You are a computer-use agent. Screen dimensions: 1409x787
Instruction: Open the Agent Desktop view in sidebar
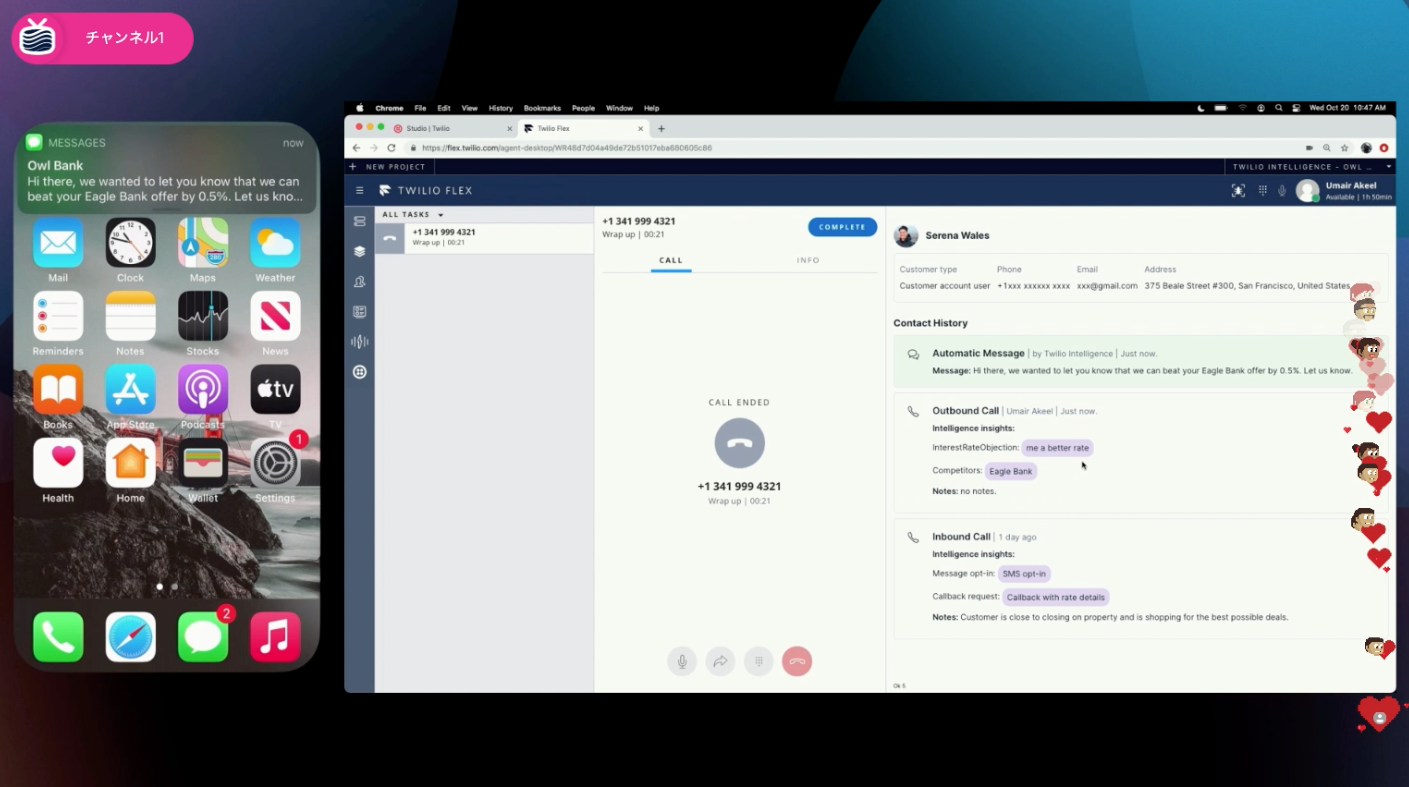tap(360, 221)
